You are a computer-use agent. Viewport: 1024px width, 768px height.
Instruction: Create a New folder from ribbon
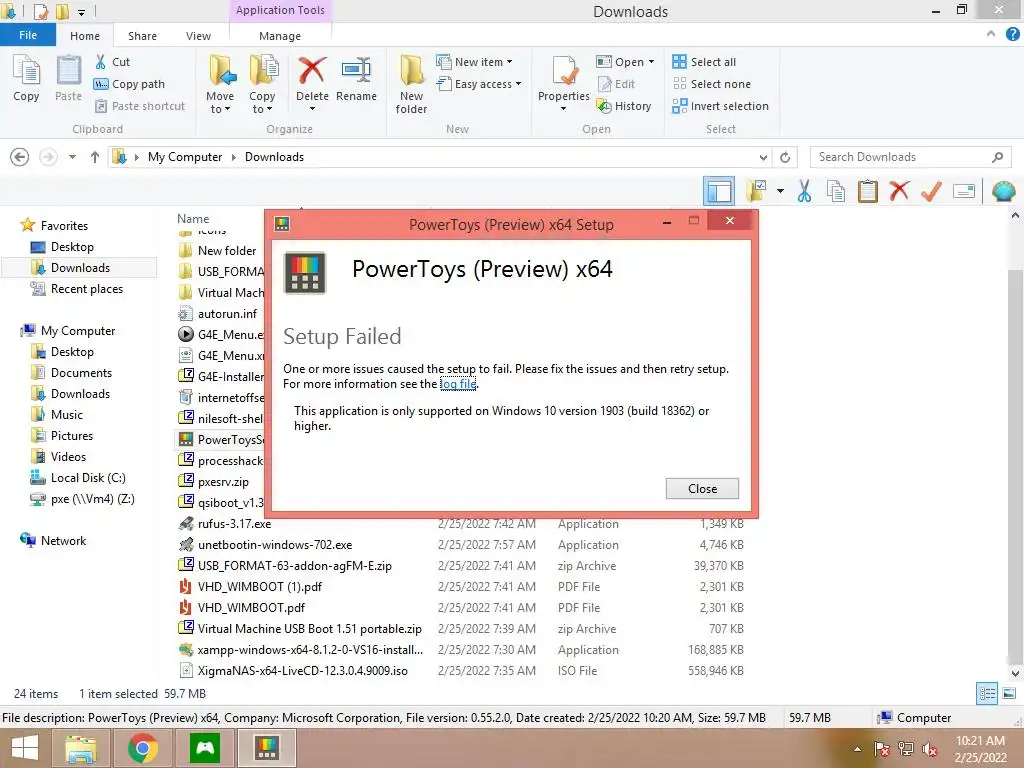(411, 84)
